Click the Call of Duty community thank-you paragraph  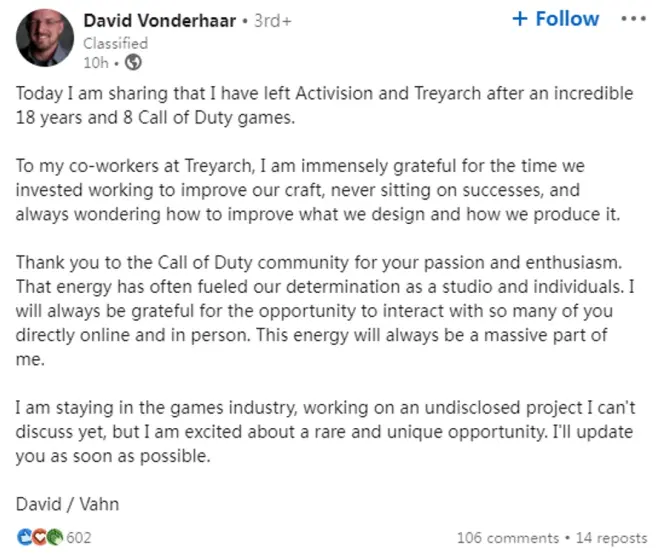coord(325,311)
